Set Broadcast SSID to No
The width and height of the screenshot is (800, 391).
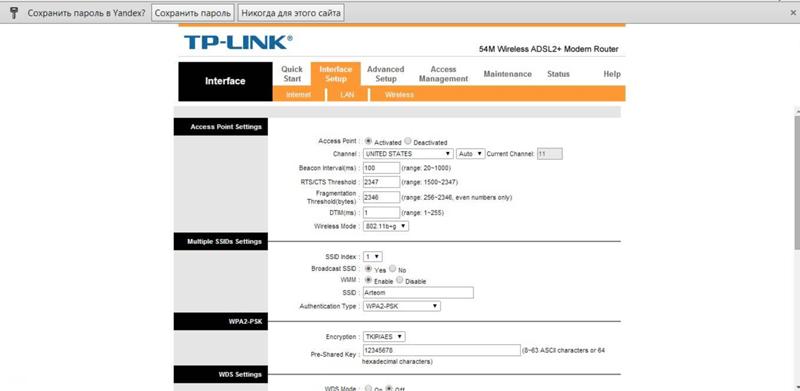point(392,268)
